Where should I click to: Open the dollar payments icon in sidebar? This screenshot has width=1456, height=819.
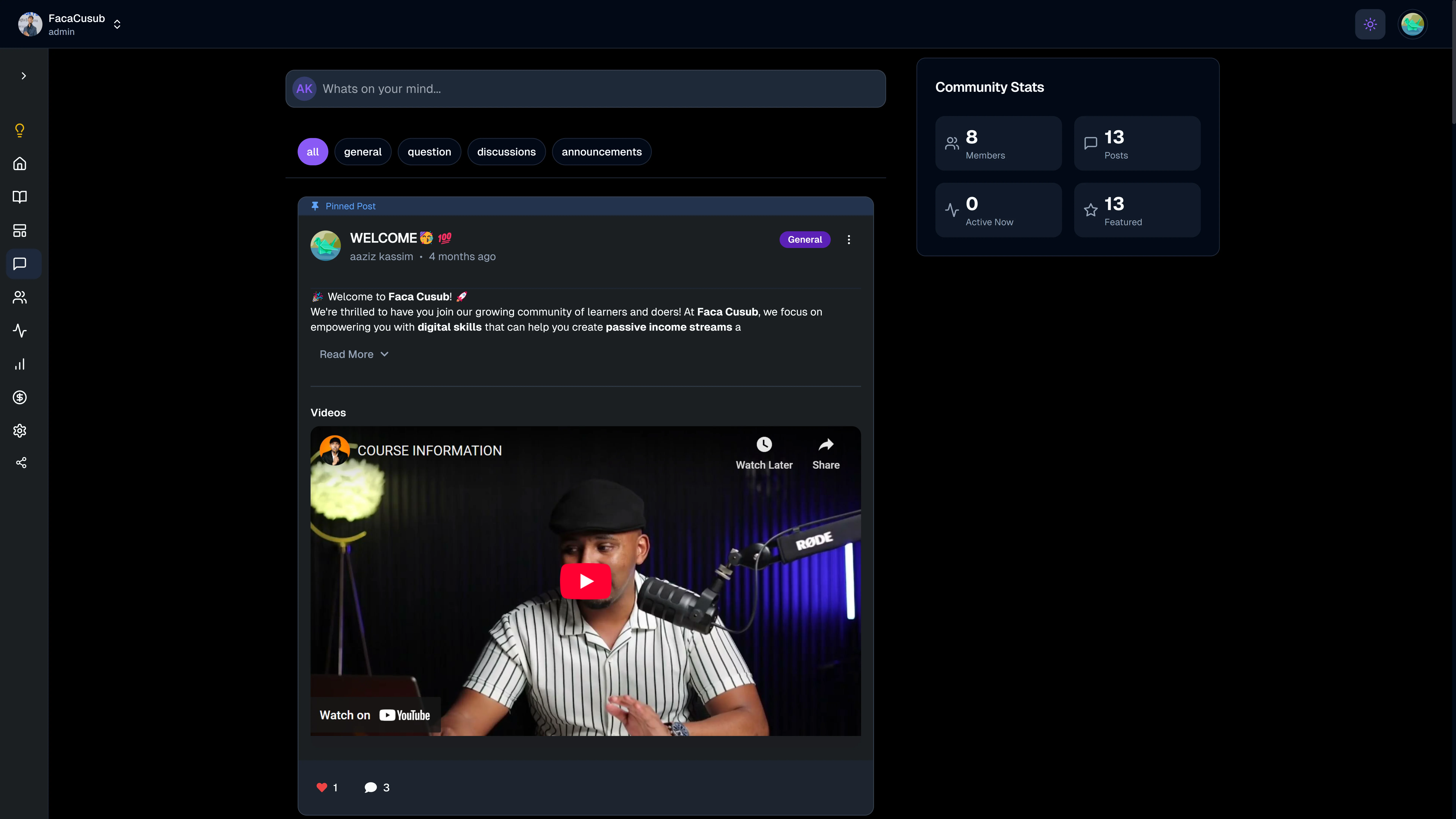tap(20, 397)
